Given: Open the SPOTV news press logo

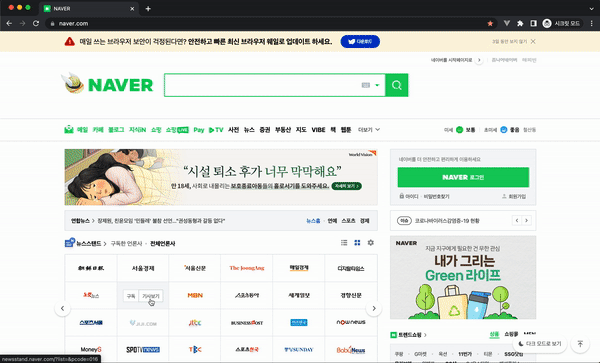Looking at the screenshot, I should pos(143,349).
